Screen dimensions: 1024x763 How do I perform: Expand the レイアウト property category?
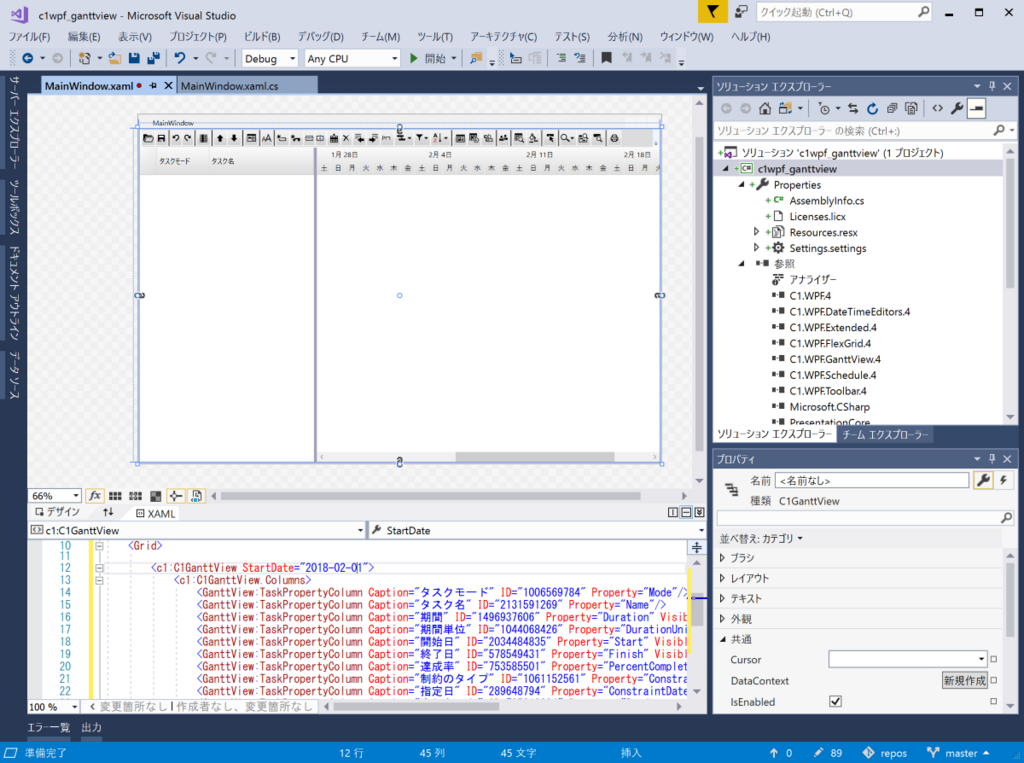[722, 578]
